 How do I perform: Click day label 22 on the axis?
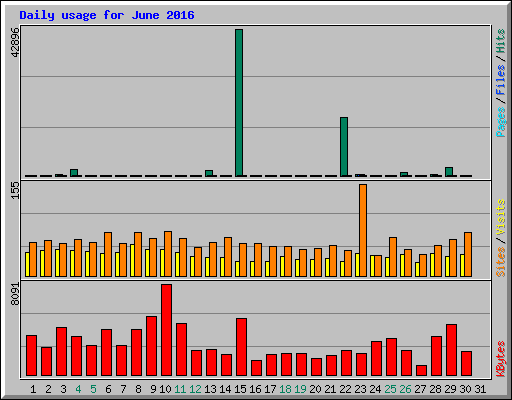pyautogui.click(x=345, y=389)
